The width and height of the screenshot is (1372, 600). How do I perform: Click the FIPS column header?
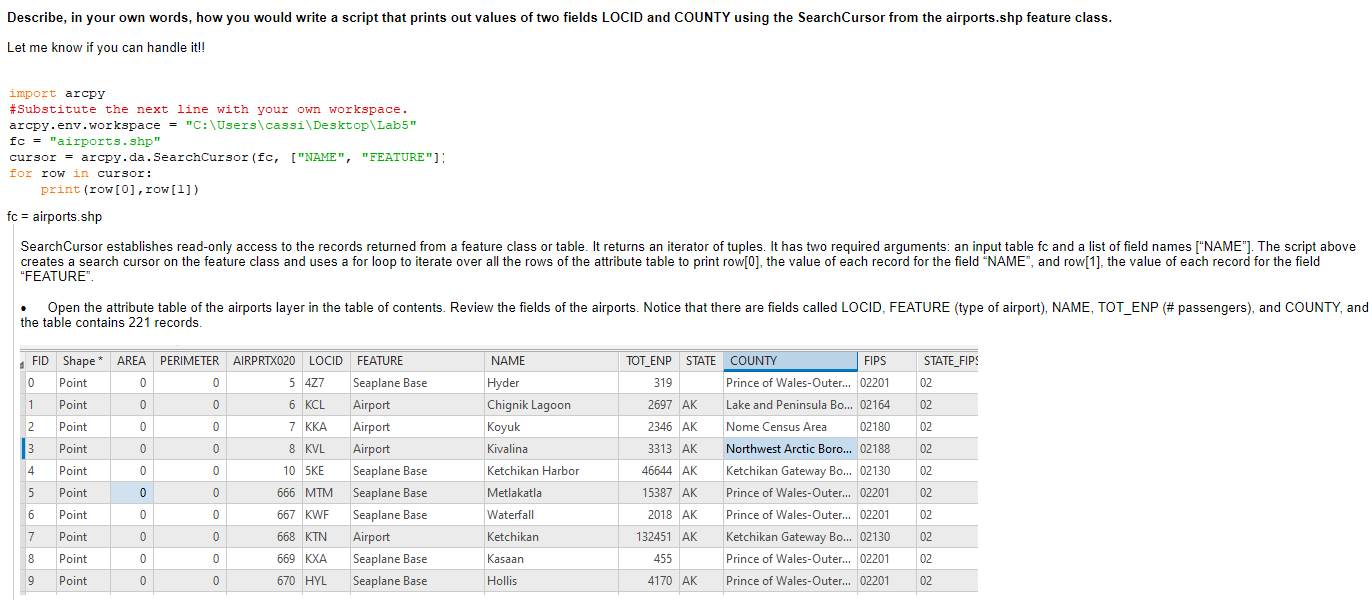(887, 361)
